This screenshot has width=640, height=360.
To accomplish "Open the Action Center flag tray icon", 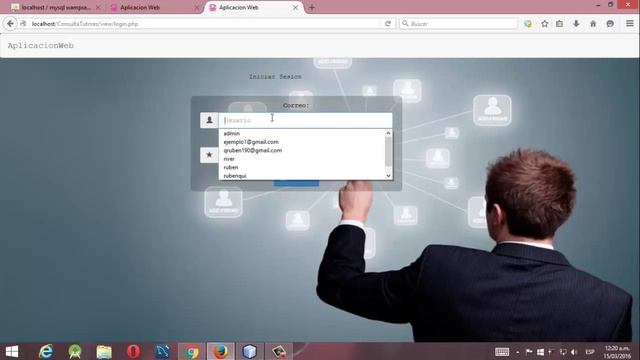I will [529, 352].
